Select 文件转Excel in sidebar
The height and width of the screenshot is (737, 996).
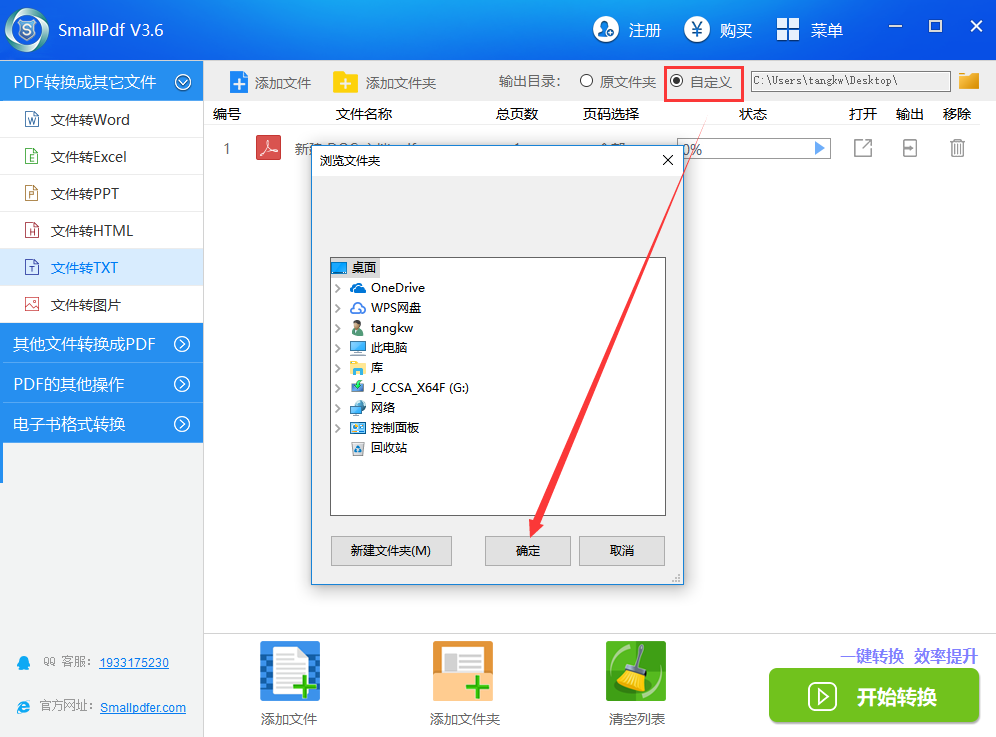102,156
